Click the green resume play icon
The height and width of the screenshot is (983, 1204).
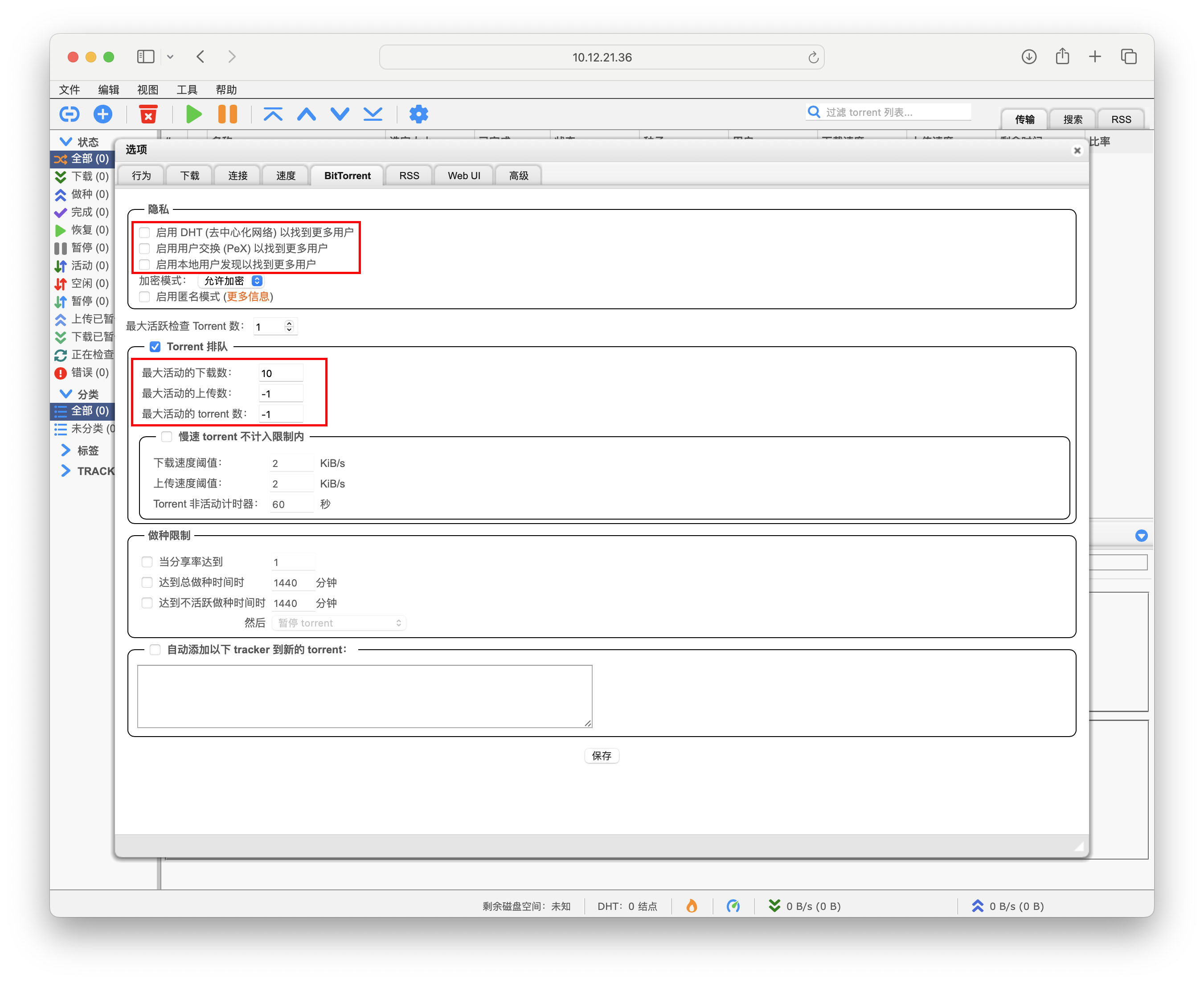[194, 114]
